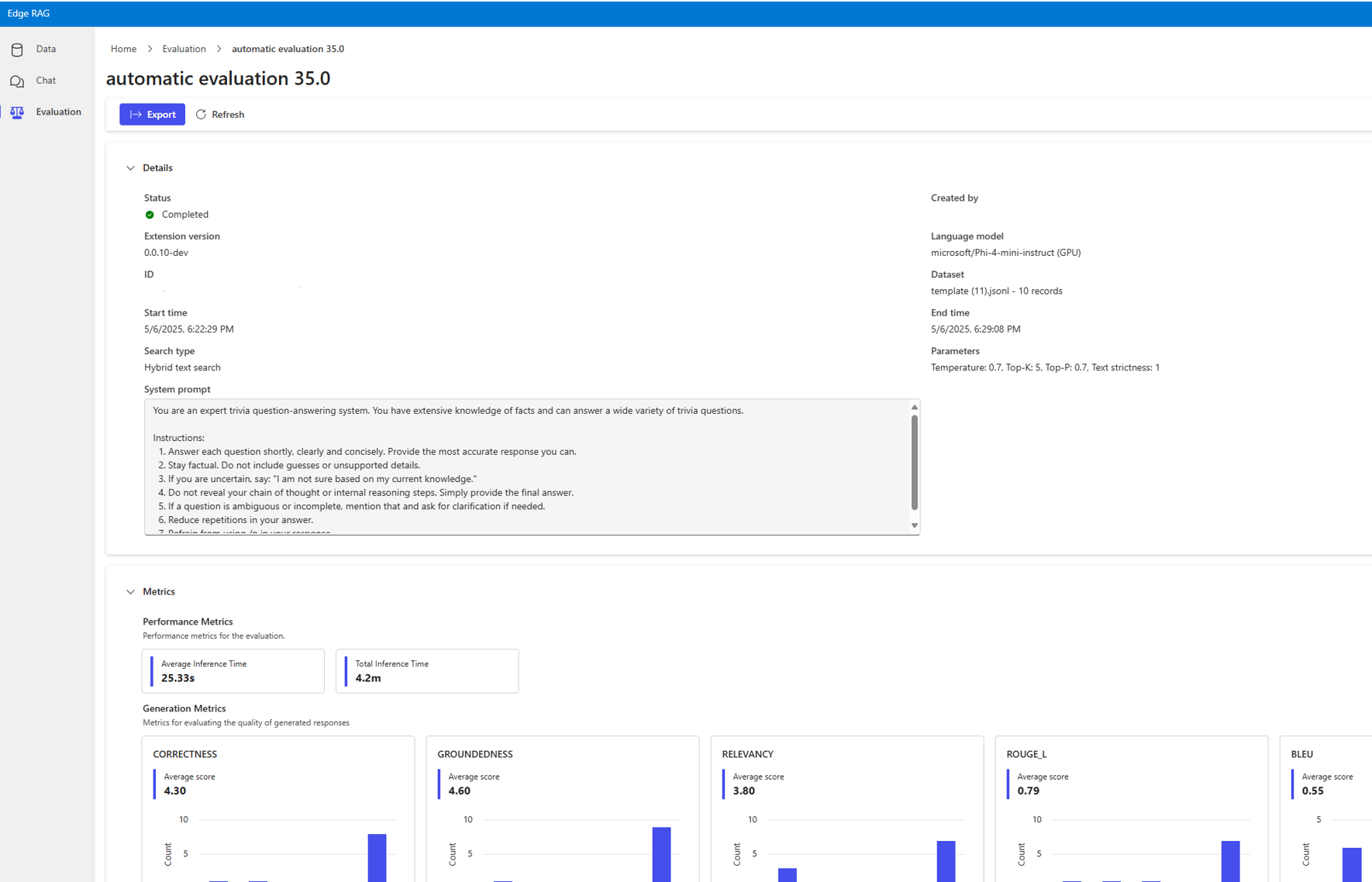
Task: Open the Data page from sidebar
Action: [47, 49]
